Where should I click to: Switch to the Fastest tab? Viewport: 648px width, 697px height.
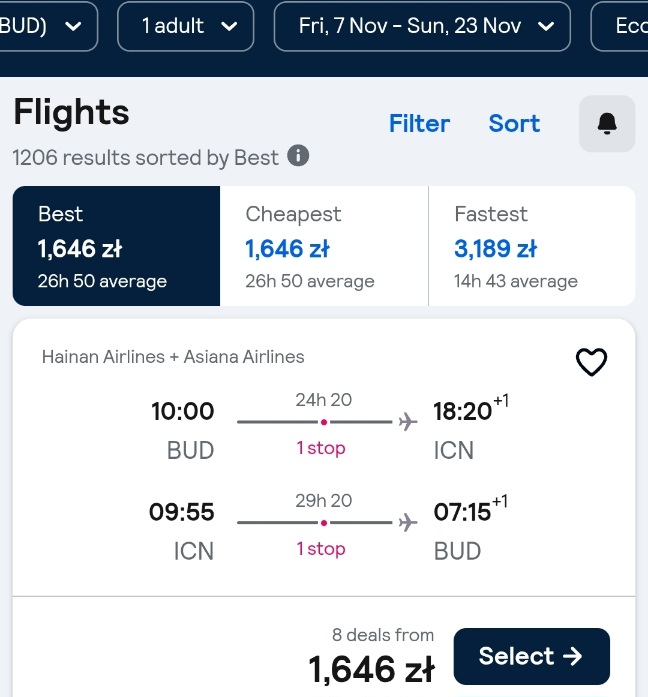(532, 246)
